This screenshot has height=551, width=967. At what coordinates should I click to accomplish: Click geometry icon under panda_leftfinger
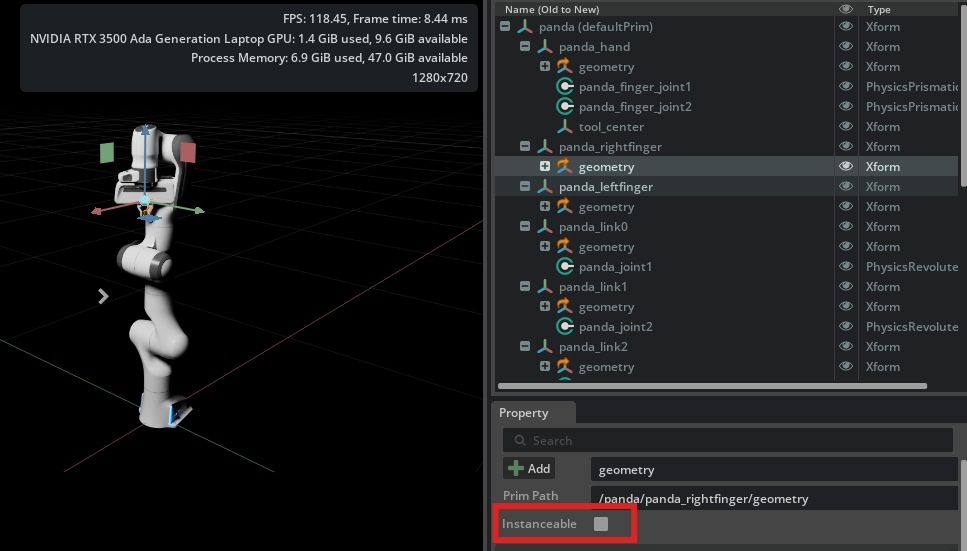pyautogui.click(x=564, y=207)
